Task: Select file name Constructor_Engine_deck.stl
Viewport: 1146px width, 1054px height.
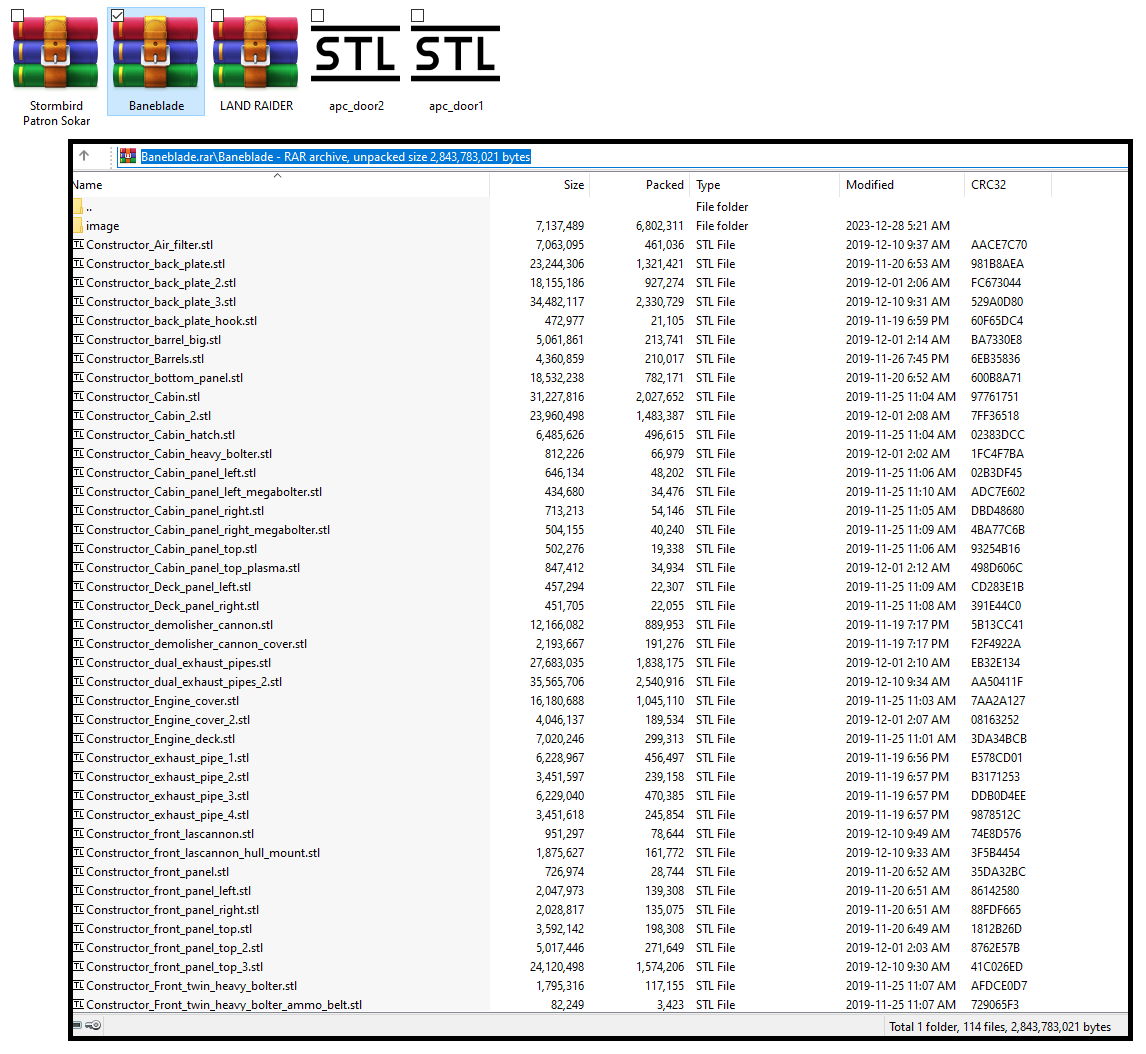Action: pyautogui.click(x=161, y=739)
